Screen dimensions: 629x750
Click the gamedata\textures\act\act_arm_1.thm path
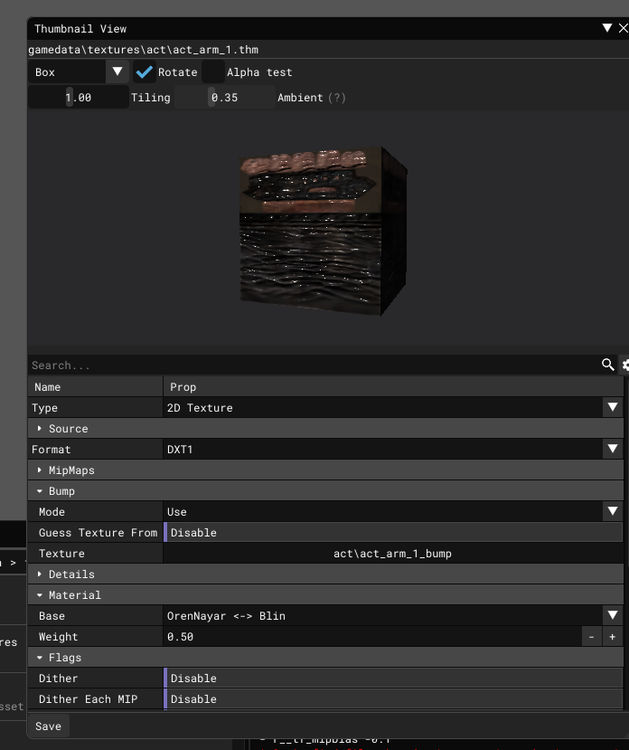[143, 50]
